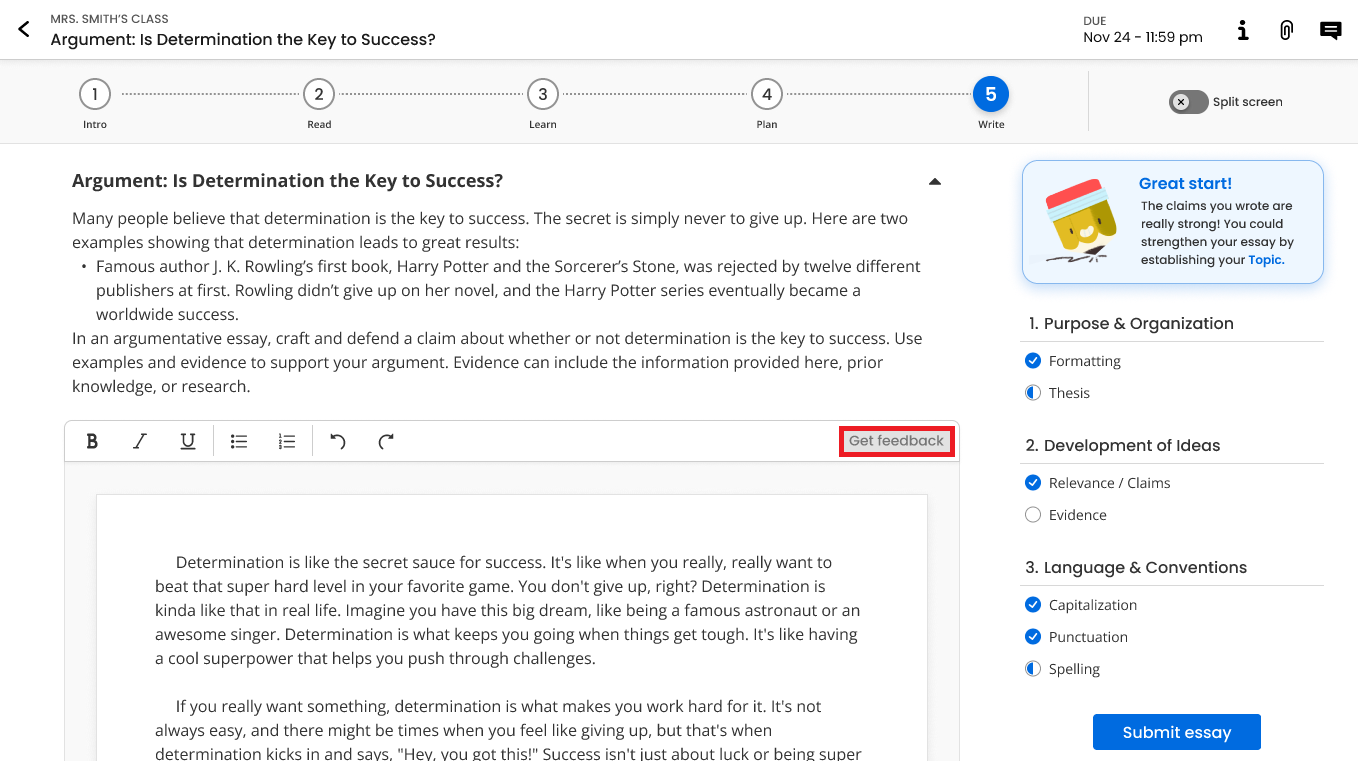The height and width of the screenshot is (761, 1358).
Task: Toggle bold formatting
Action: click(92, 441)
